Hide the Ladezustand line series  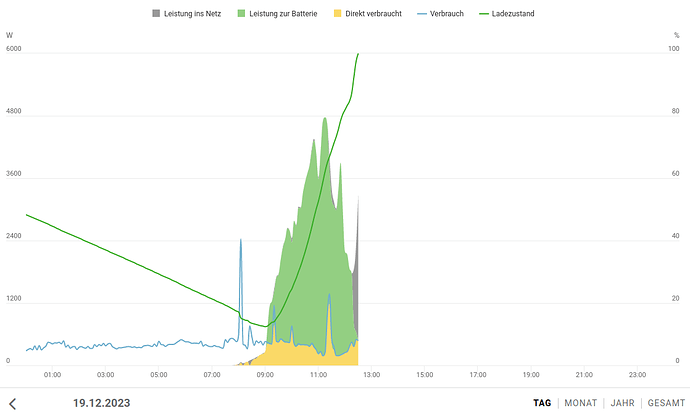tap(507, 14)
